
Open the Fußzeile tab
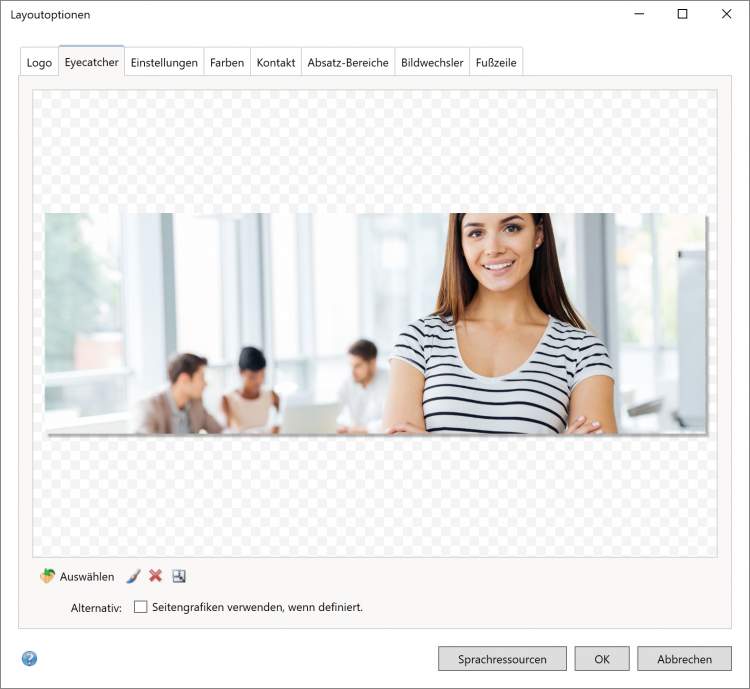pos(496,62)
